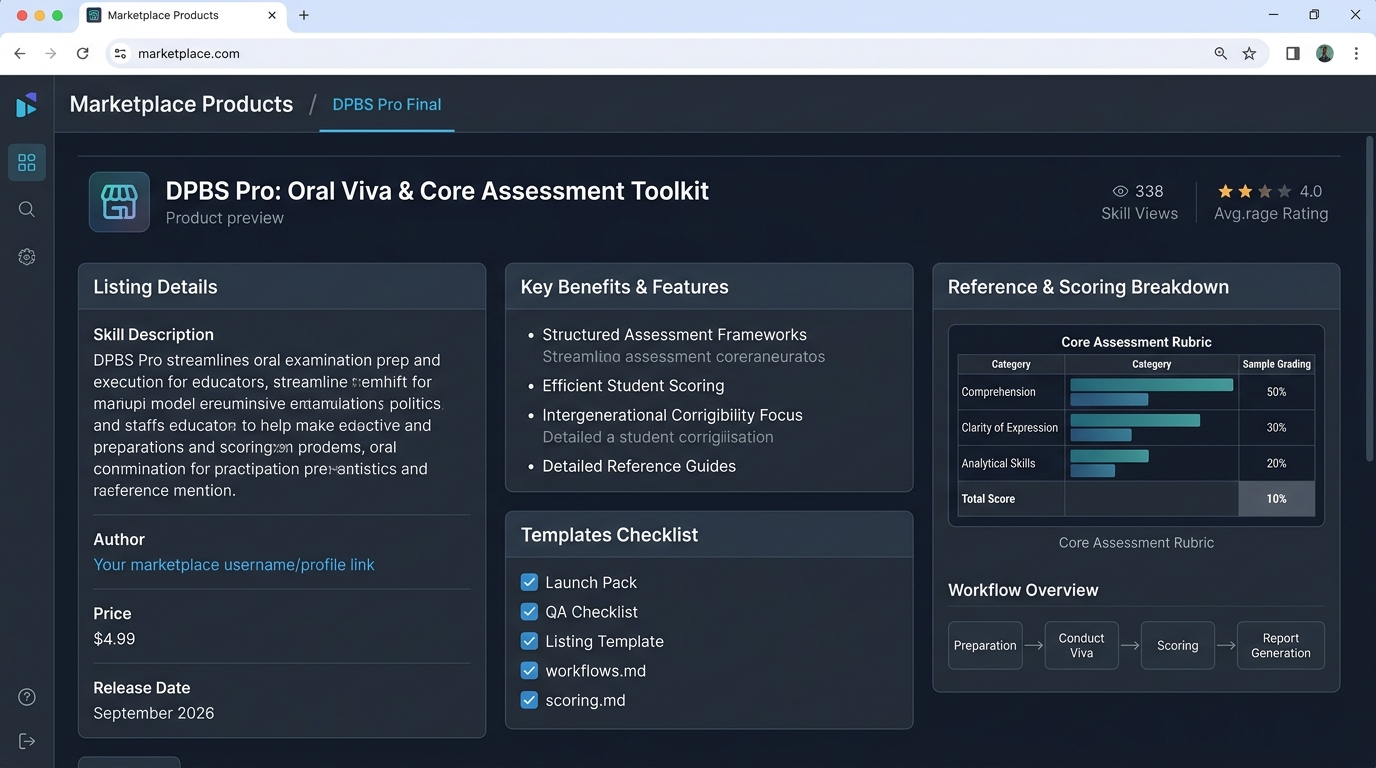Screen dimensions: 1376x768
Task: Bookmark page with the star icon
Action: click(x=1249, y=54)
